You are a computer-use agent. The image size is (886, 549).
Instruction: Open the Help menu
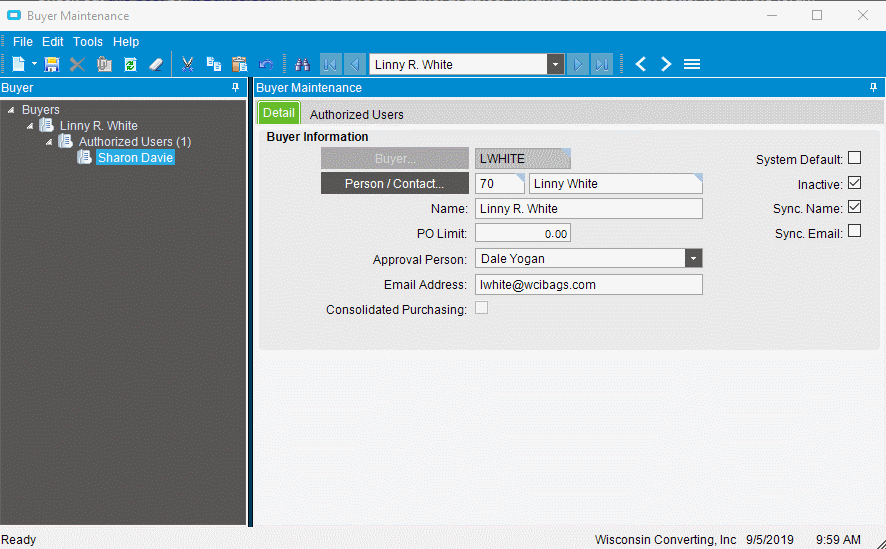[125, 42]
